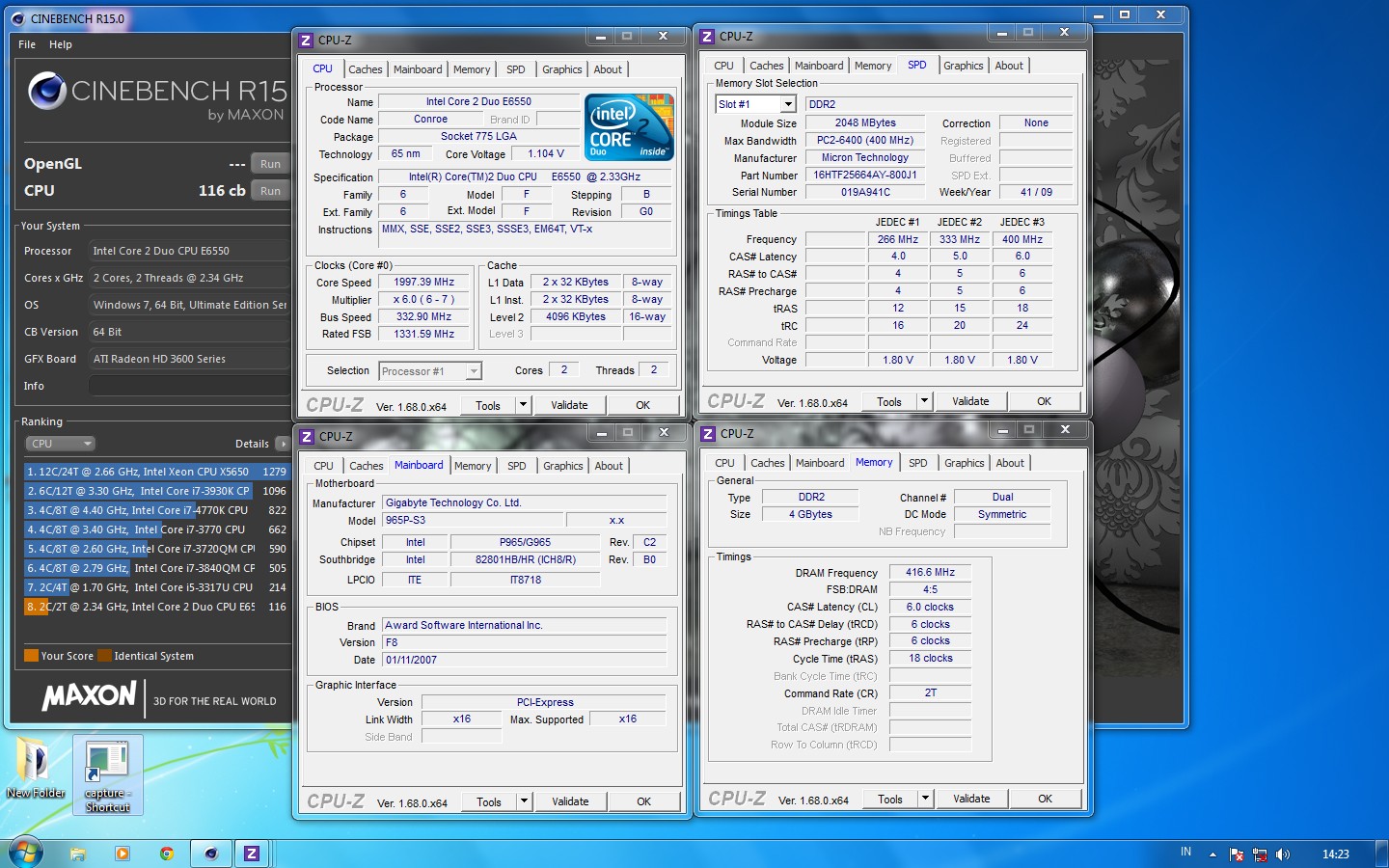Open Windows Explorer from taskbar
The width and height of the screenshot is (1389, 868).
[78, 854]
